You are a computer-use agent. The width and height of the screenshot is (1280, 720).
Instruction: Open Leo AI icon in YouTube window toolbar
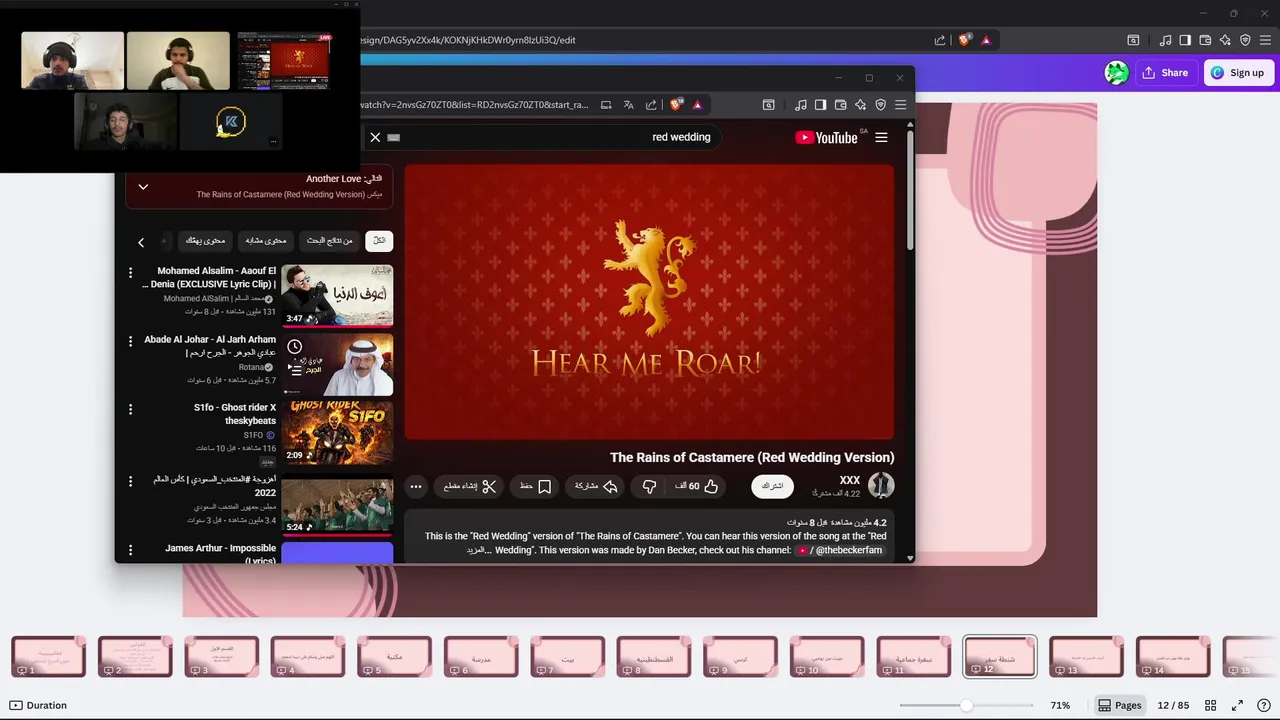click(860, 104)
